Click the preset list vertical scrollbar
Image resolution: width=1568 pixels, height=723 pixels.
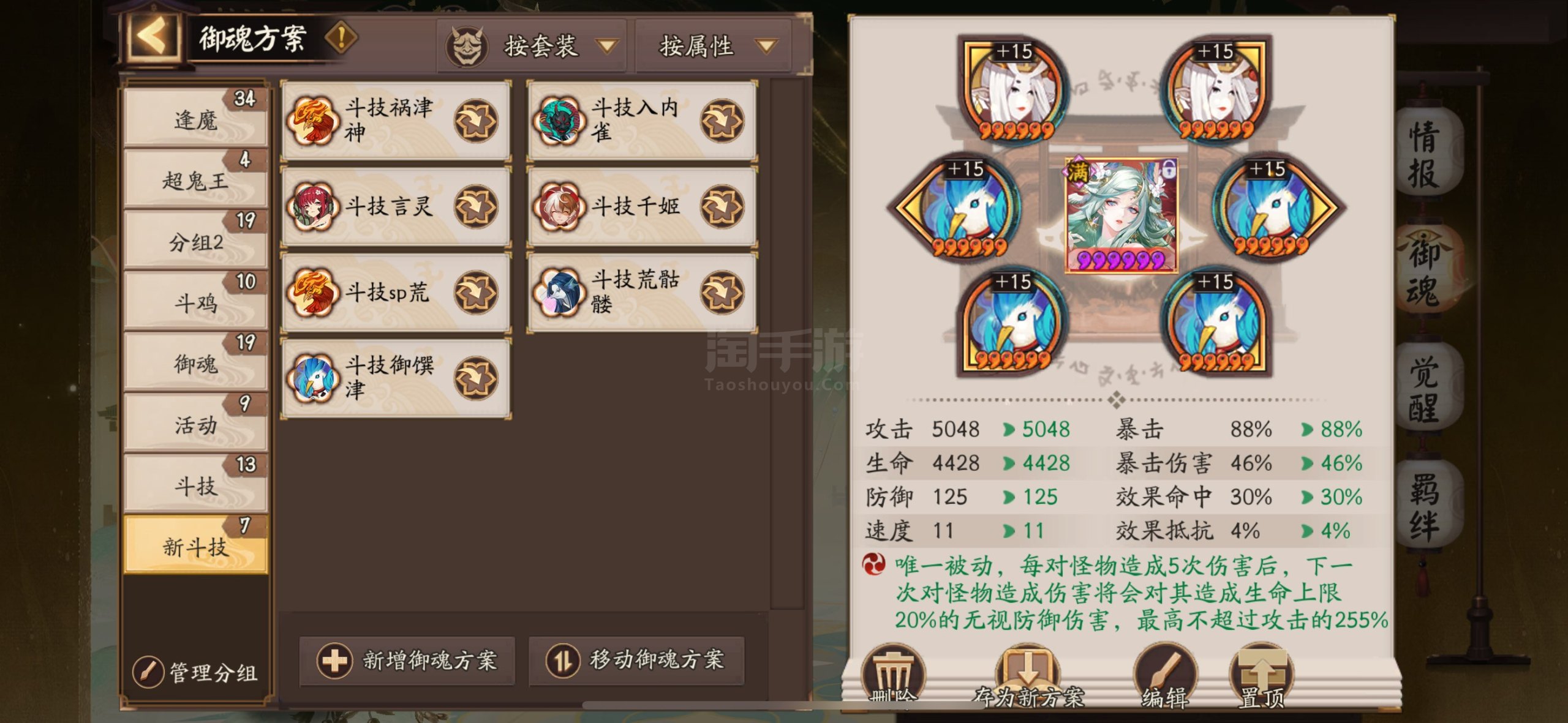pos(787,343)
